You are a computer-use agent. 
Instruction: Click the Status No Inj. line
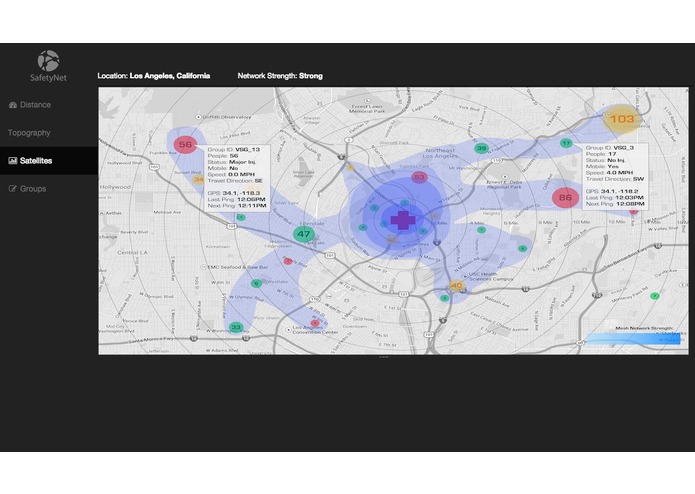pos(605,160)
